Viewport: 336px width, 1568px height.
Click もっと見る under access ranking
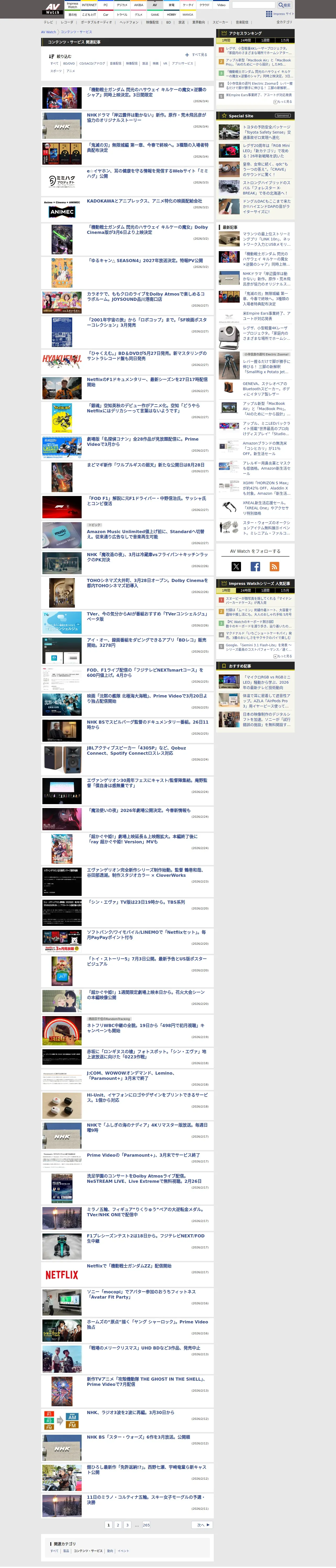(x=282, y=102)
